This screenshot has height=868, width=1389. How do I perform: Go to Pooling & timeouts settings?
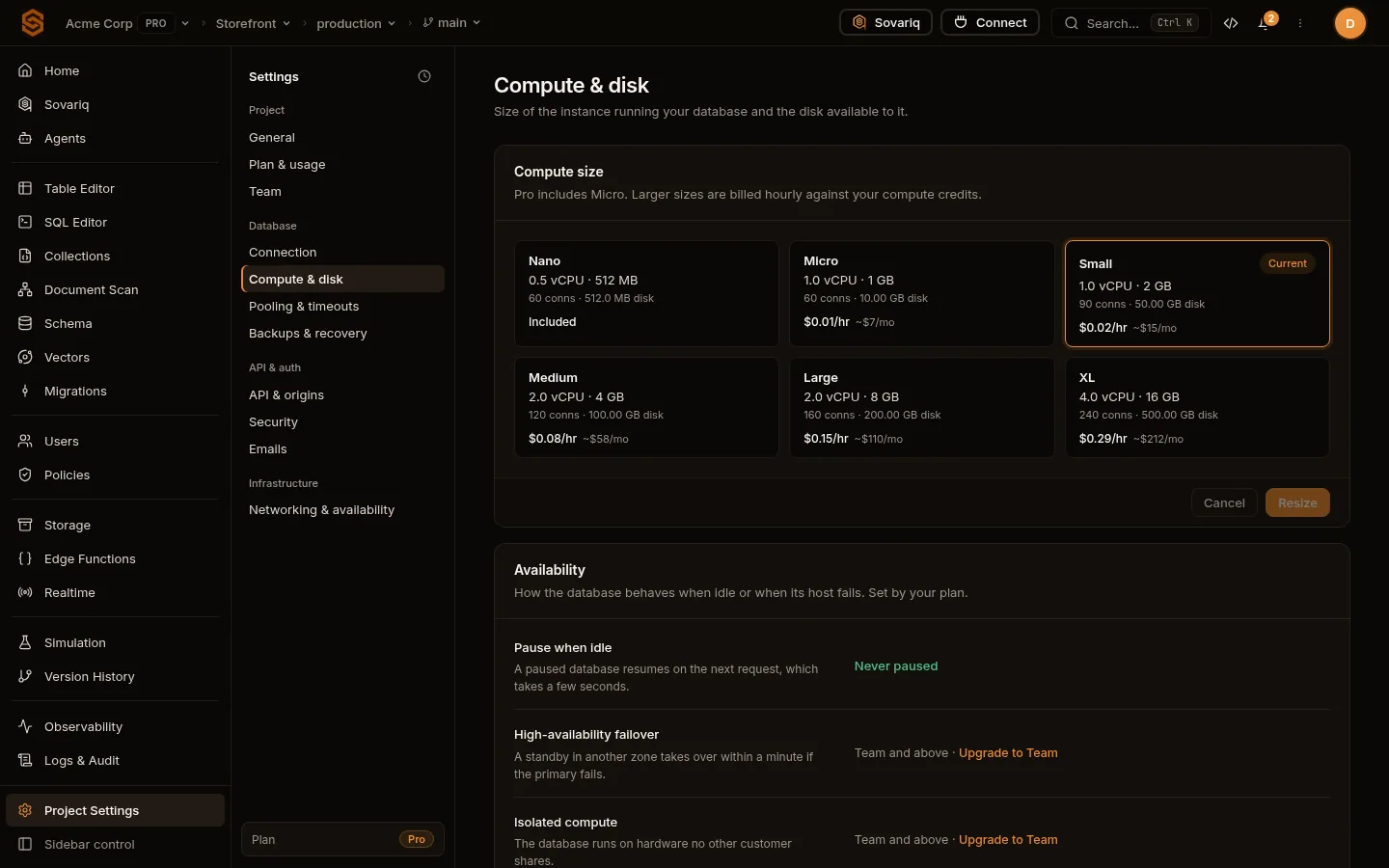342,306
